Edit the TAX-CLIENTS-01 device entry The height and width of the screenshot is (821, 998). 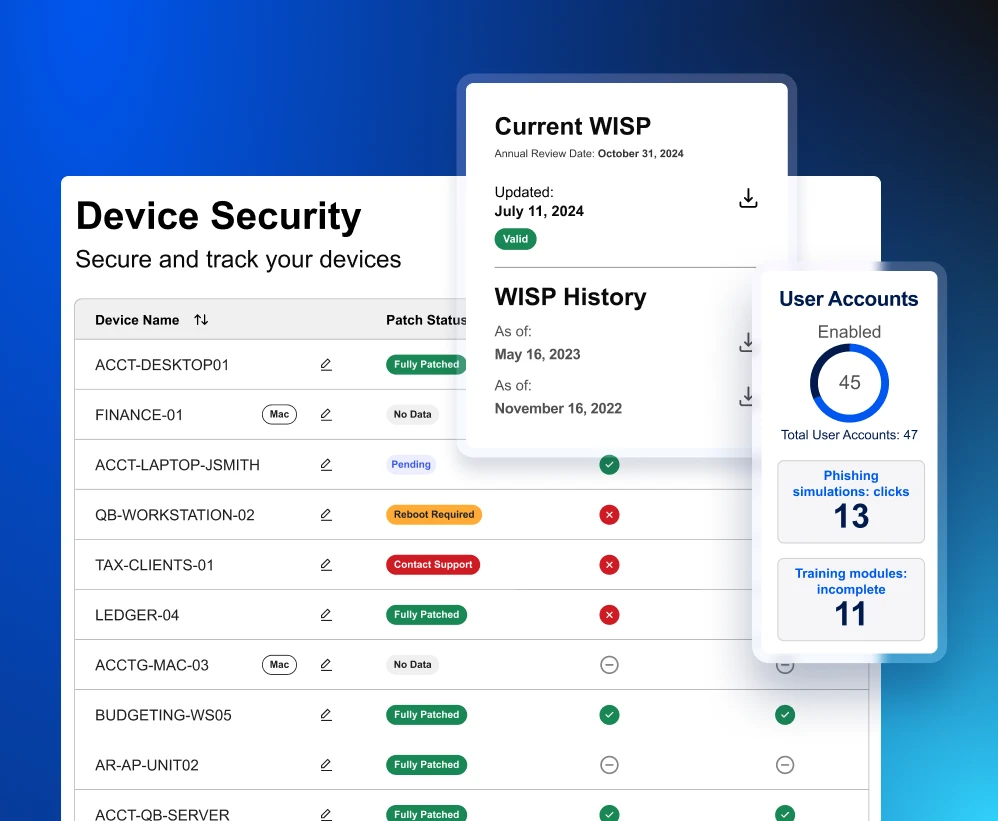(325, 564)
